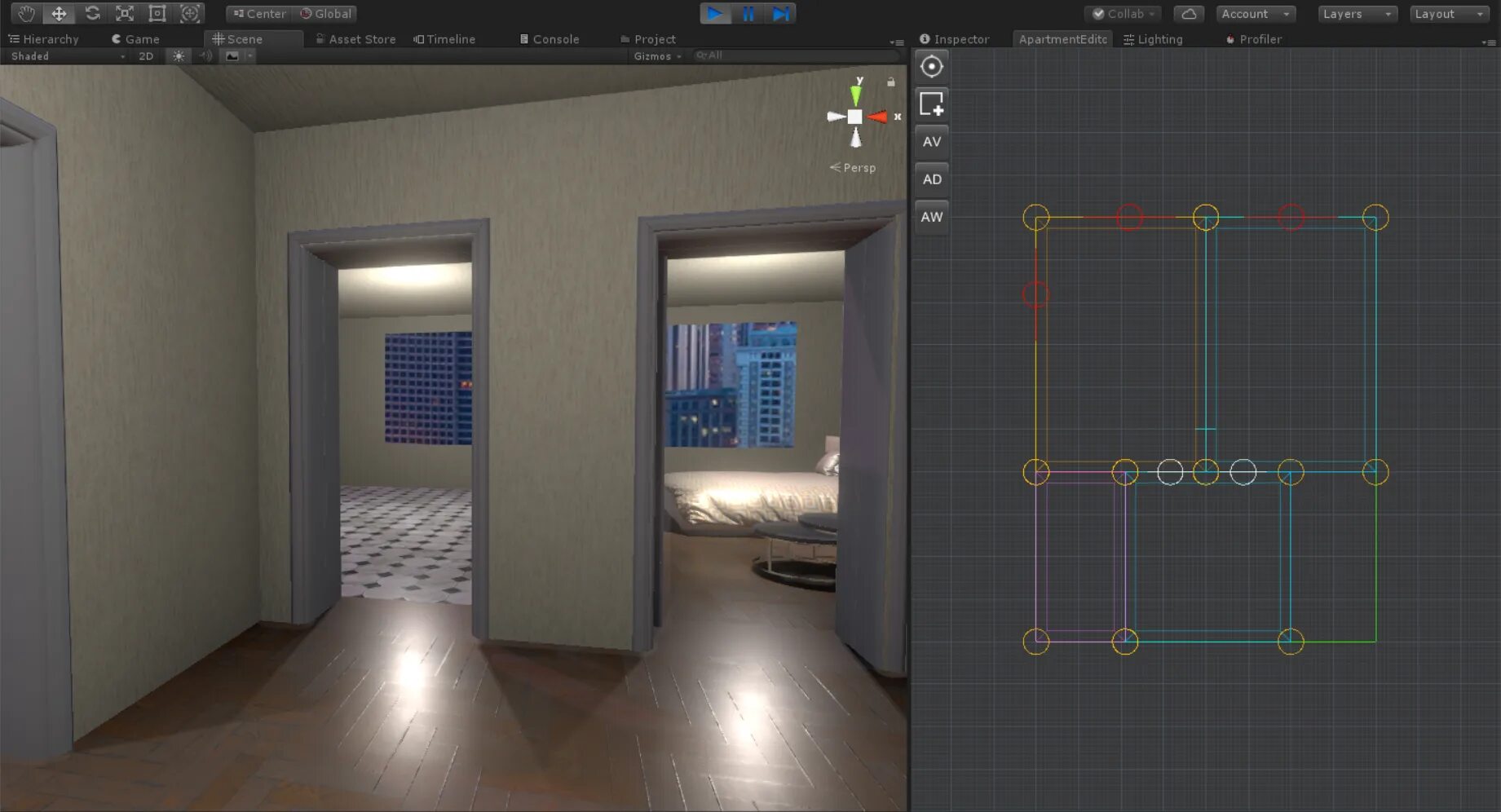Toggle scene effects image icon
Image resolution: width=1501 pixels, height=812 pixels.
(232, 56)
